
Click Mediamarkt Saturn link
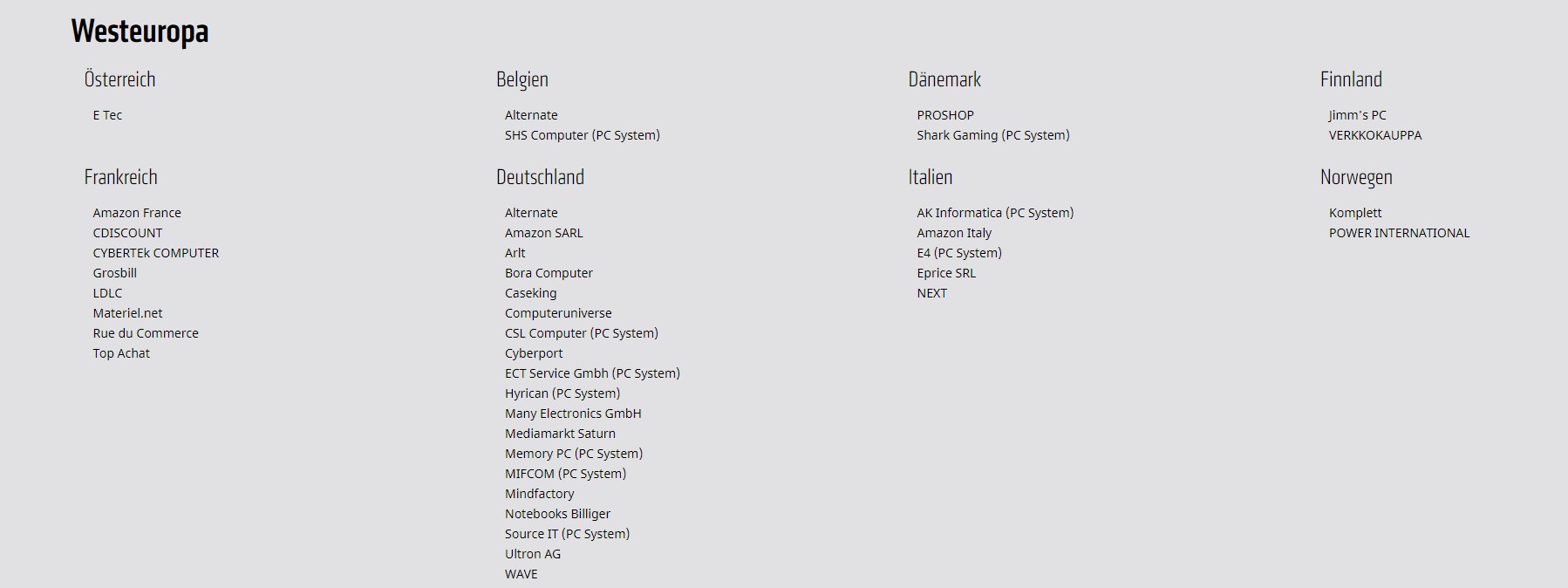click(560, 434)
